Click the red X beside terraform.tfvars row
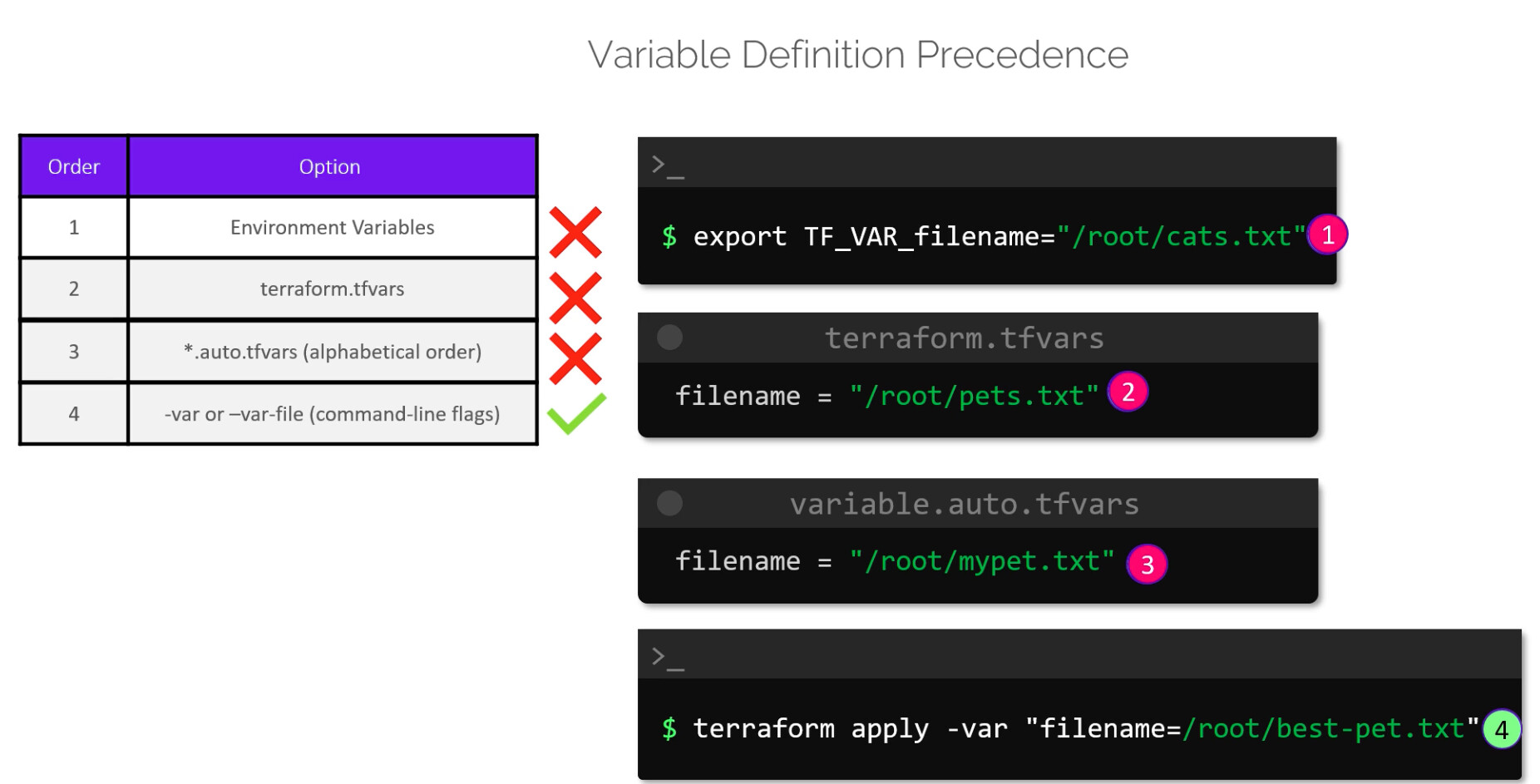The image size is (1540, 784). tap(575, 297)
